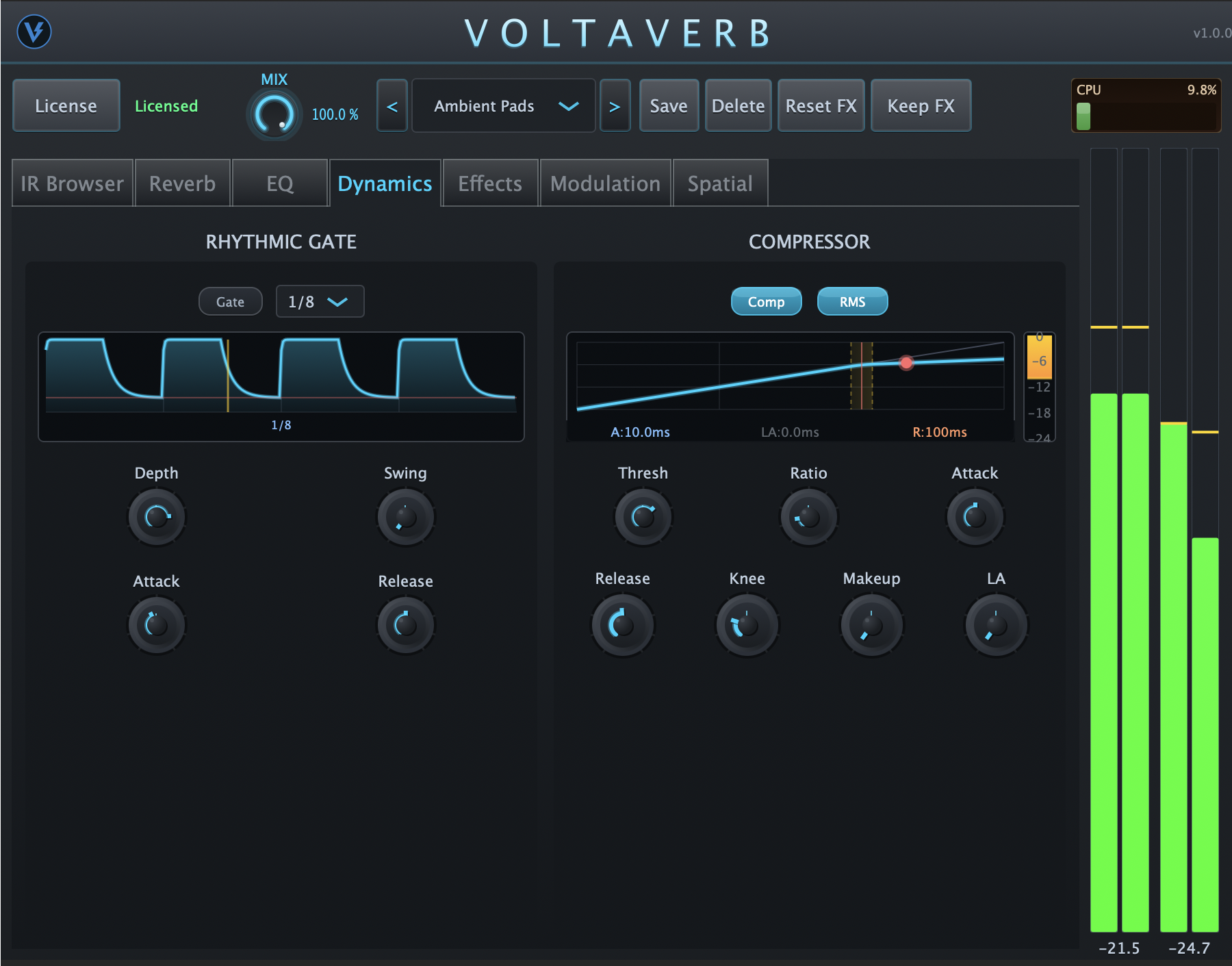Toggle the RMS detection mode button

[x=853, y=301]
